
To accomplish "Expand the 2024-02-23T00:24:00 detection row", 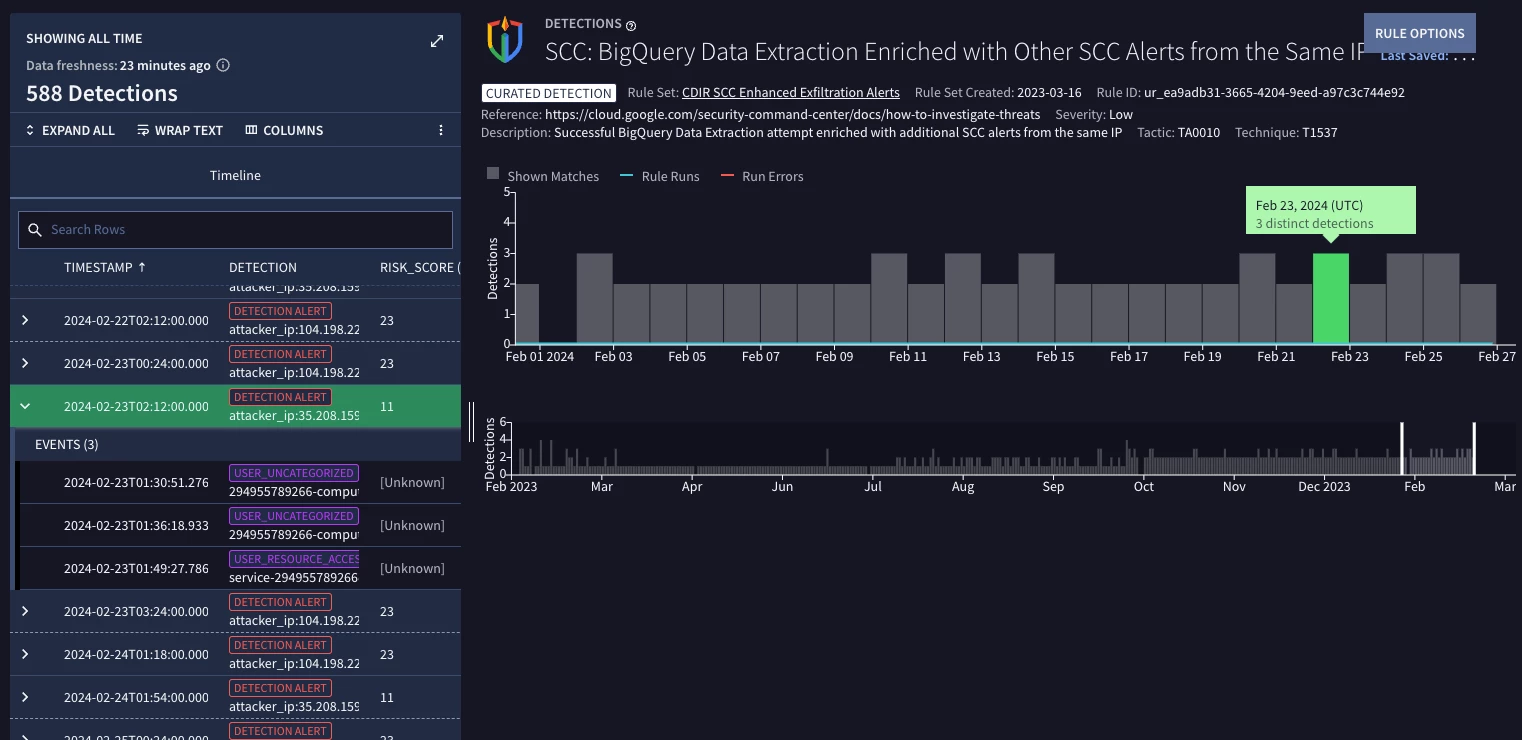I will point(25,363).
